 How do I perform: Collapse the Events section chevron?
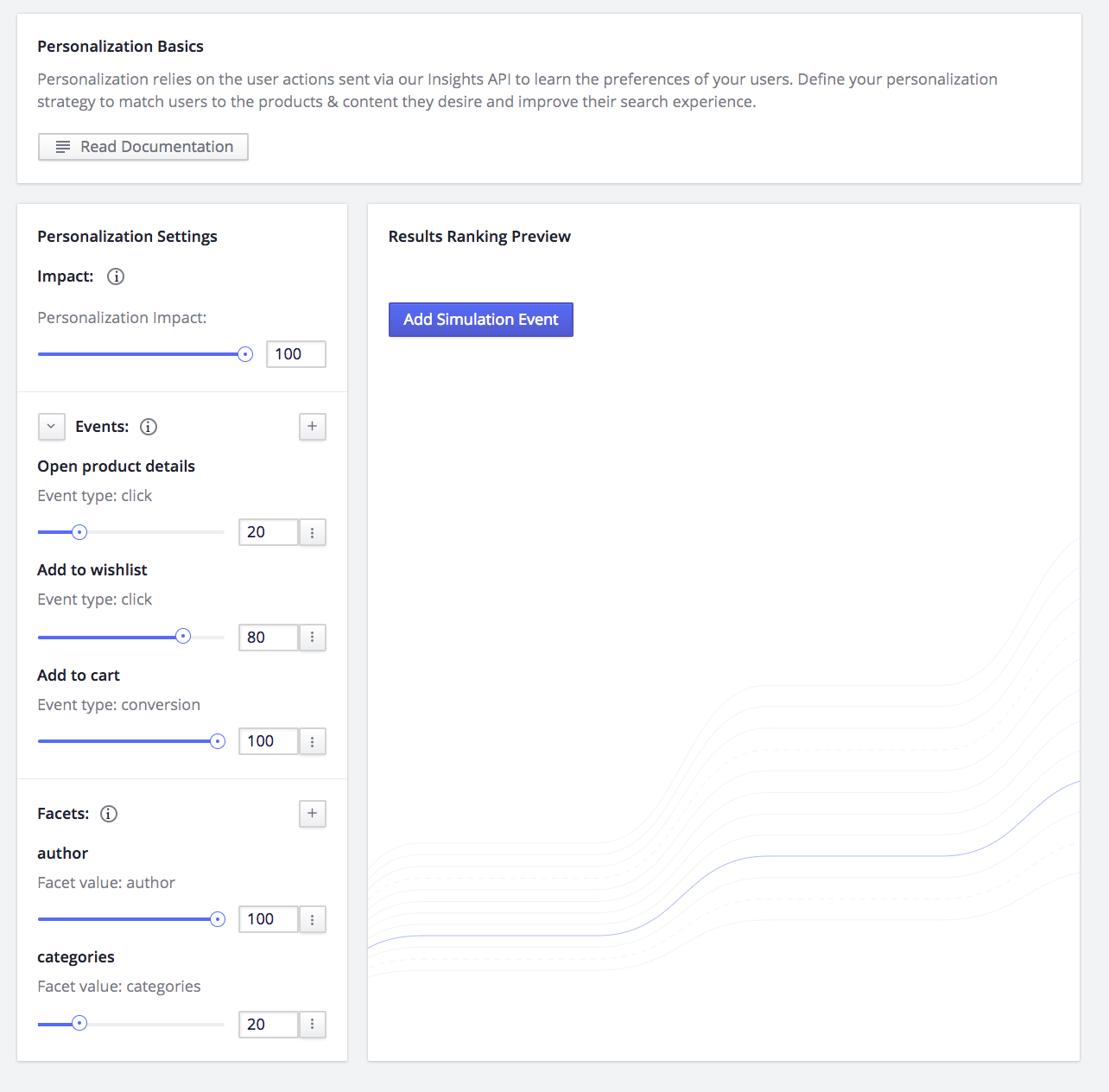52,427
